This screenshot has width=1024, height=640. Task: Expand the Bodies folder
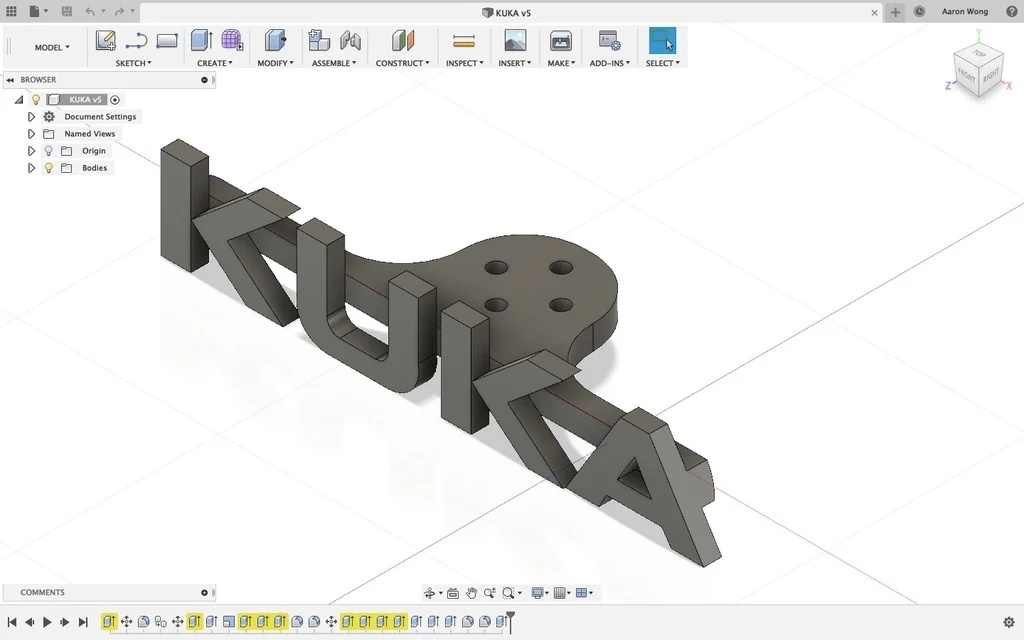[x=31, y=168]
